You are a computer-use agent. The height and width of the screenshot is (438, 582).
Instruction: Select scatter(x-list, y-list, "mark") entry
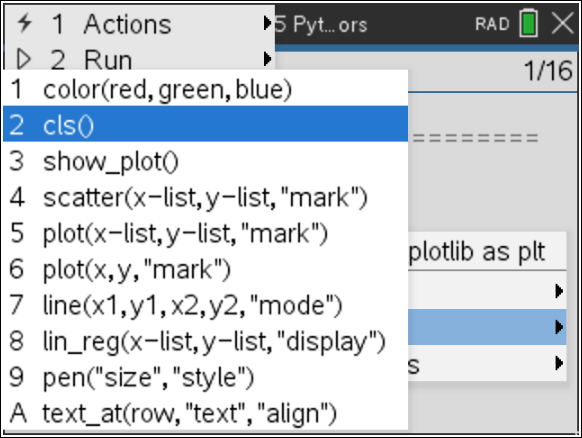[205, 197]
